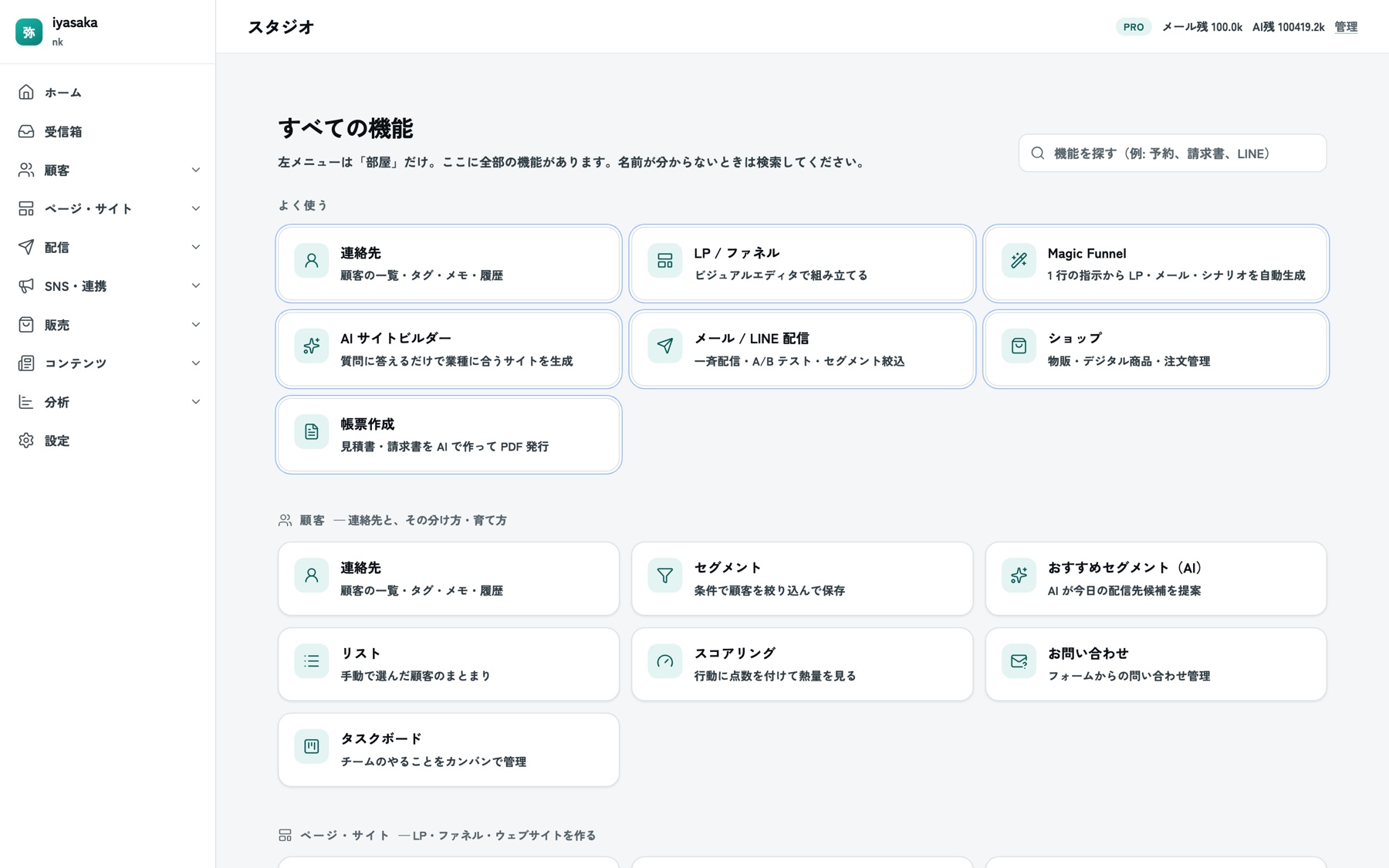Expand the 配信 sidebar chevron

pyautogui.click(x=195, y=247)
